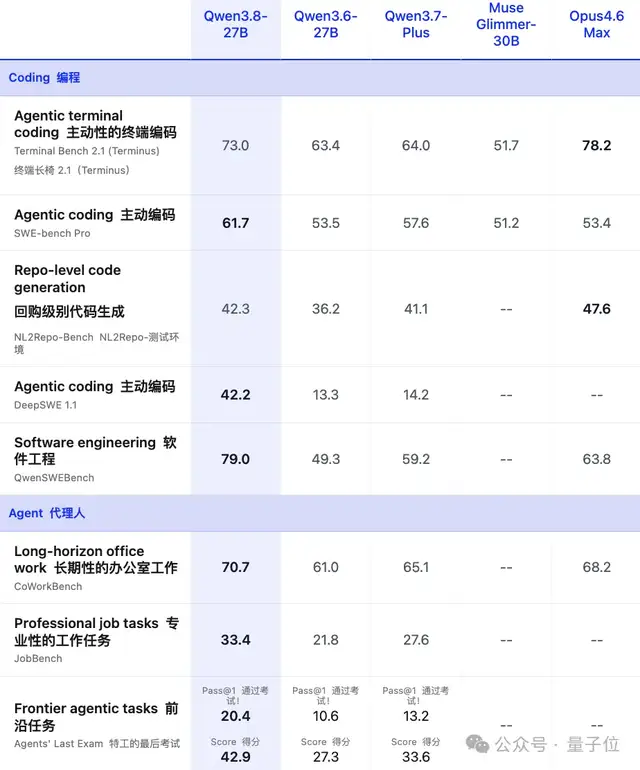Select the 'NL2Repo-Bench' benchmark name

coord(54,337)
